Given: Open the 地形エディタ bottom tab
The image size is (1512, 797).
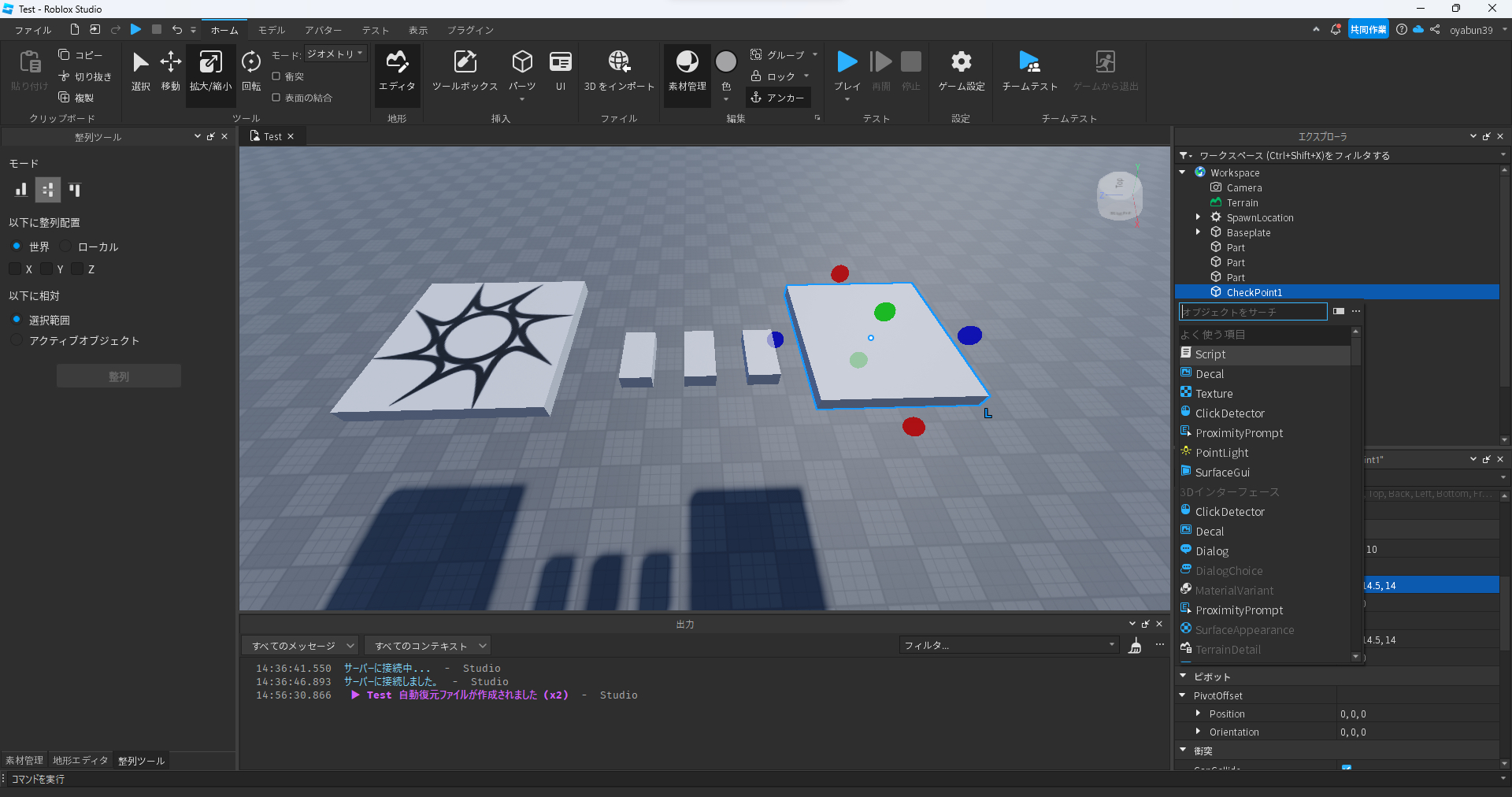Looking at the screenshot, I should tap(80, 761).
